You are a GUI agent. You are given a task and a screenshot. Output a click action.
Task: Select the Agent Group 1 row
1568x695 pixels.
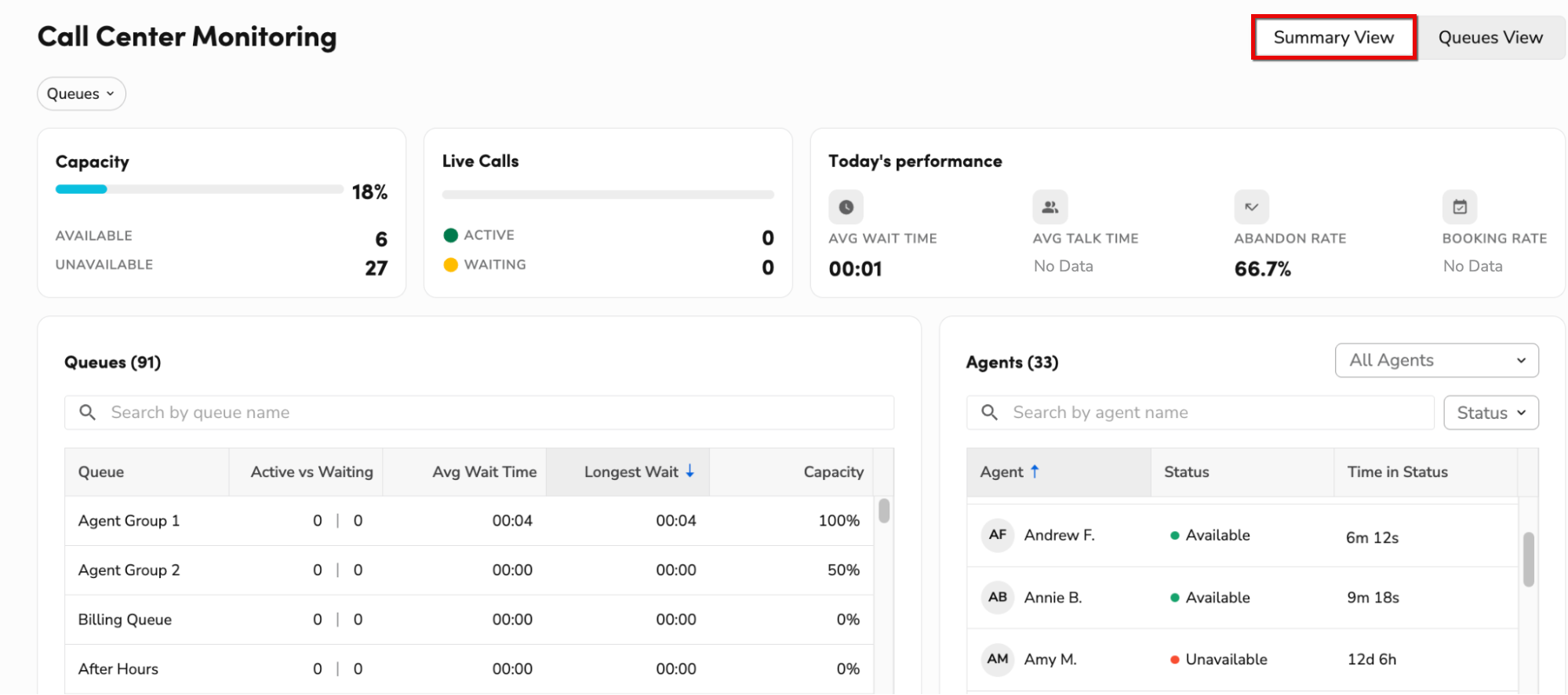click(469, 521)
